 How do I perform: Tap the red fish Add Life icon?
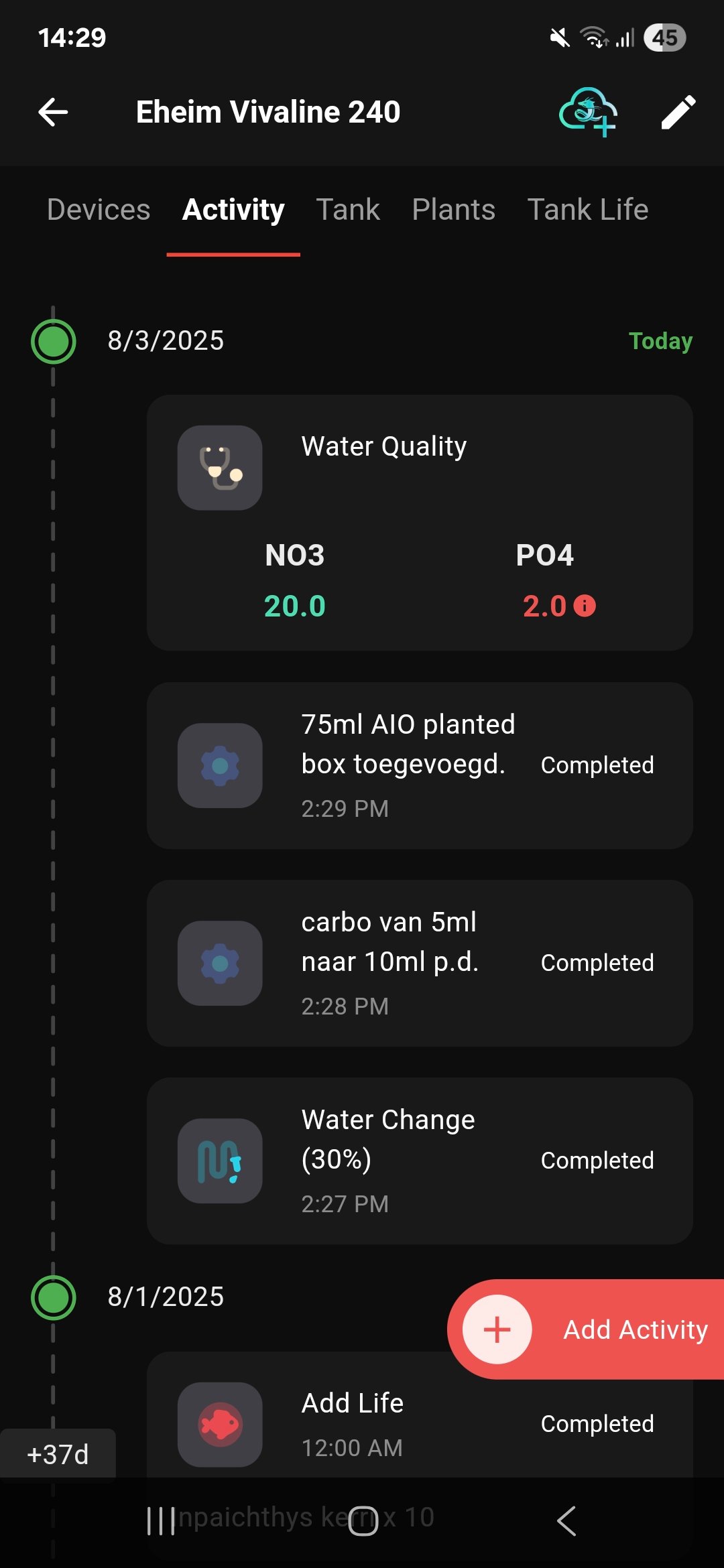tap(220, 1424)
